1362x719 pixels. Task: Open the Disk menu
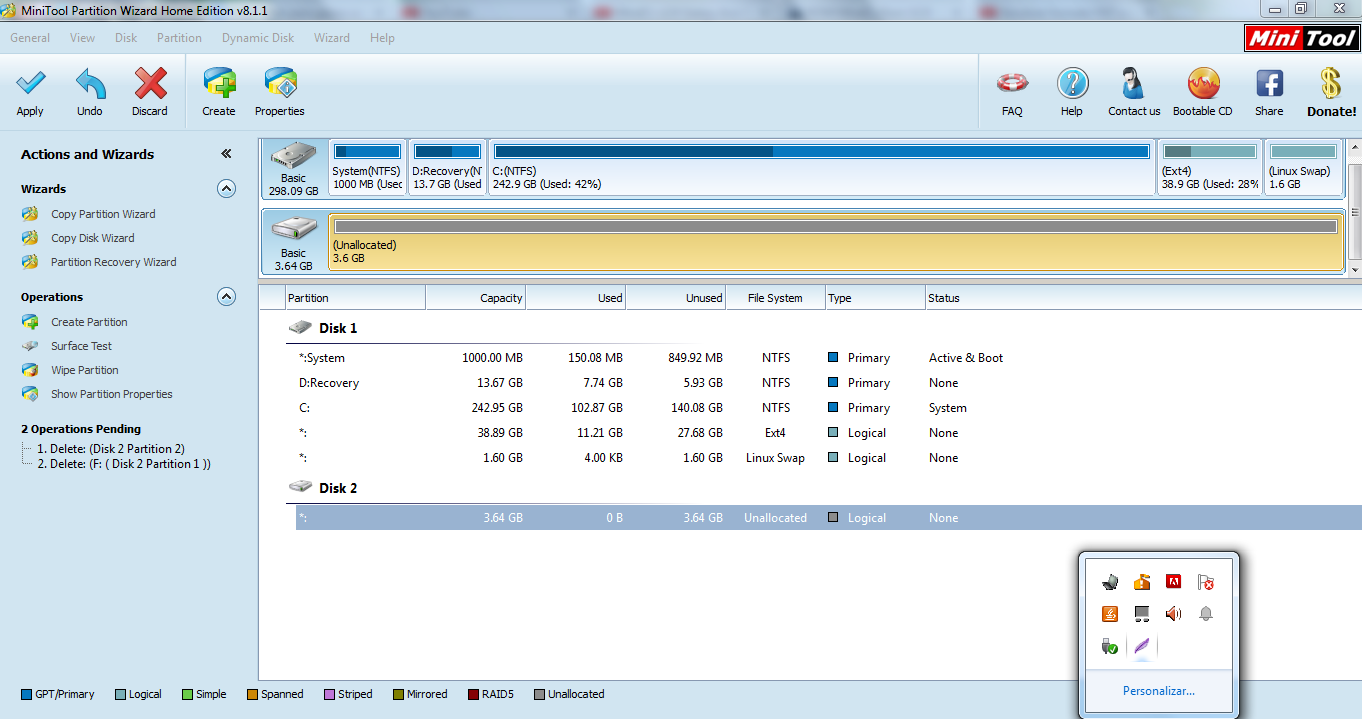126,38
